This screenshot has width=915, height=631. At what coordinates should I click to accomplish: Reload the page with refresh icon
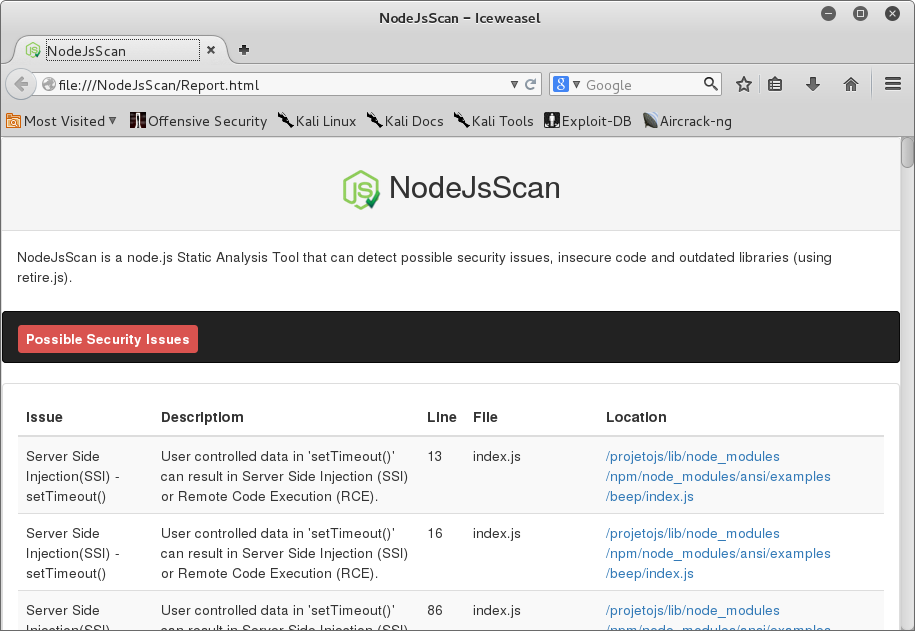[x=530, y=85]
